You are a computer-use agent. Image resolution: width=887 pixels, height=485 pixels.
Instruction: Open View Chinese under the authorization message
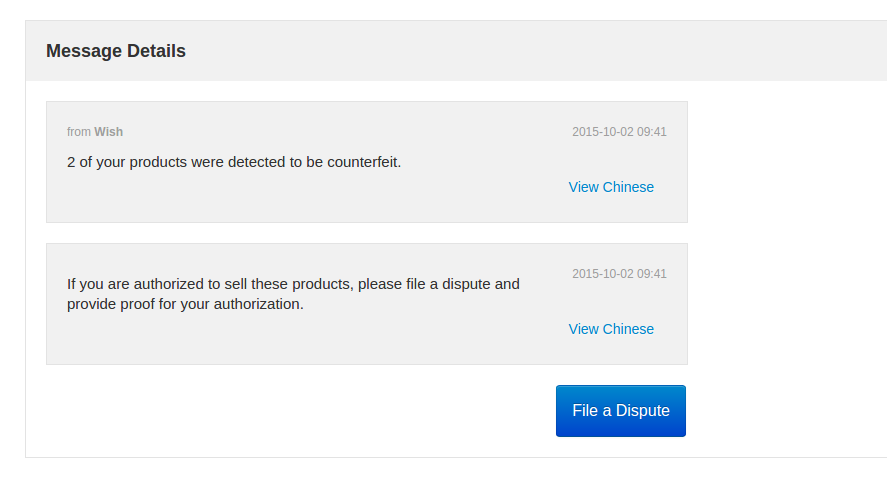[611, 329]
